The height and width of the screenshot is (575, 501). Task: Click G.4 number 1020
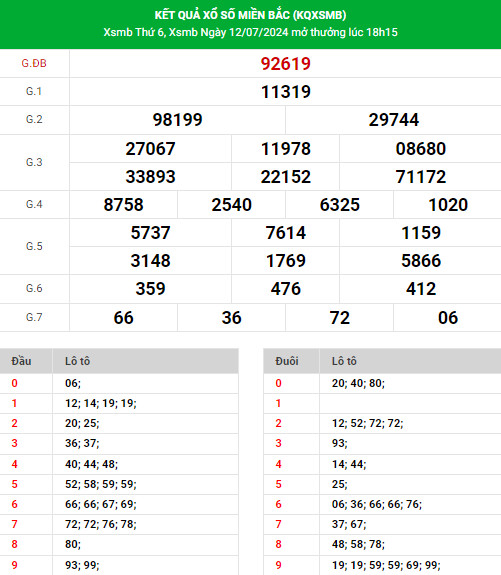[x=448, y=205]
